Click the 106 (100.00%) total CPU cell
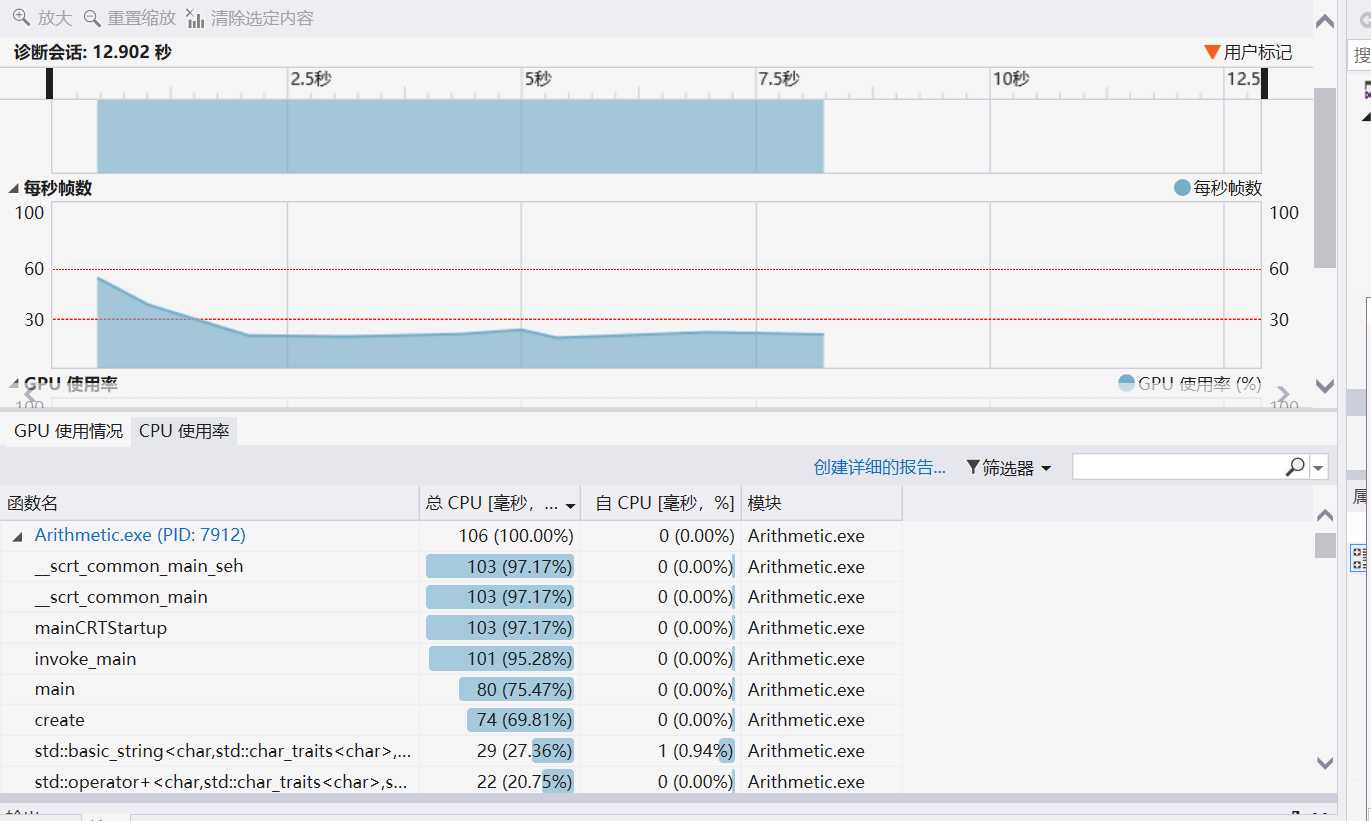Image resolution: width=1371 pixels, height=821 pixels. pyautogui.click(x=500, y=536)
